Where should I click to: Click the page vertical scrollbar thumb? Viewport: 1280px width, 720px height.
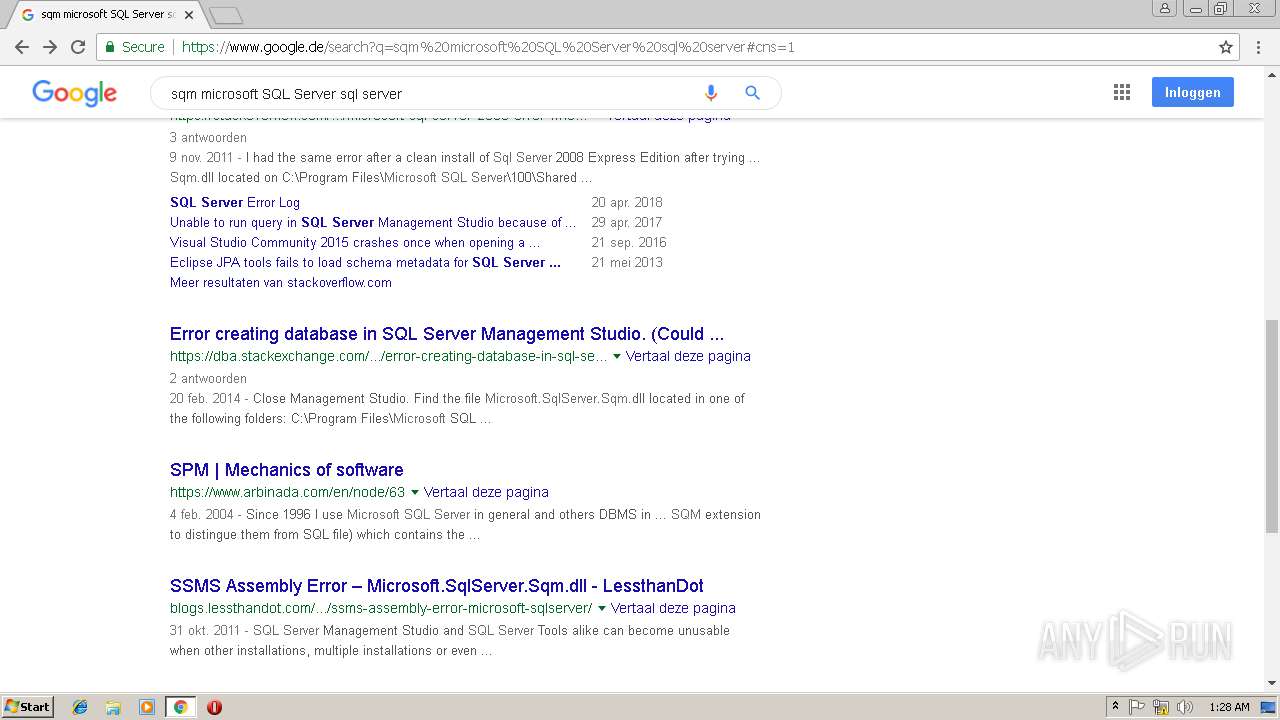[x=1271, y=426]
